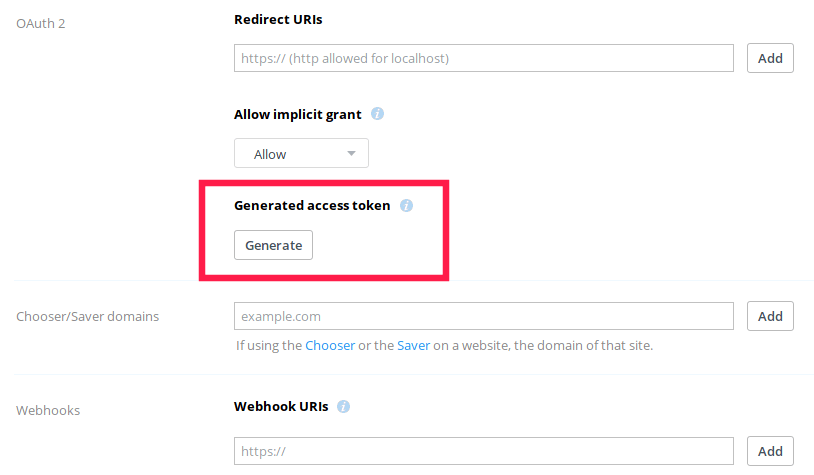Image resolution: width=814 pixels, height=475 pixels.
Task: Click the Webhooks section label
Action: pyautogui.click(x=48, y=410)
